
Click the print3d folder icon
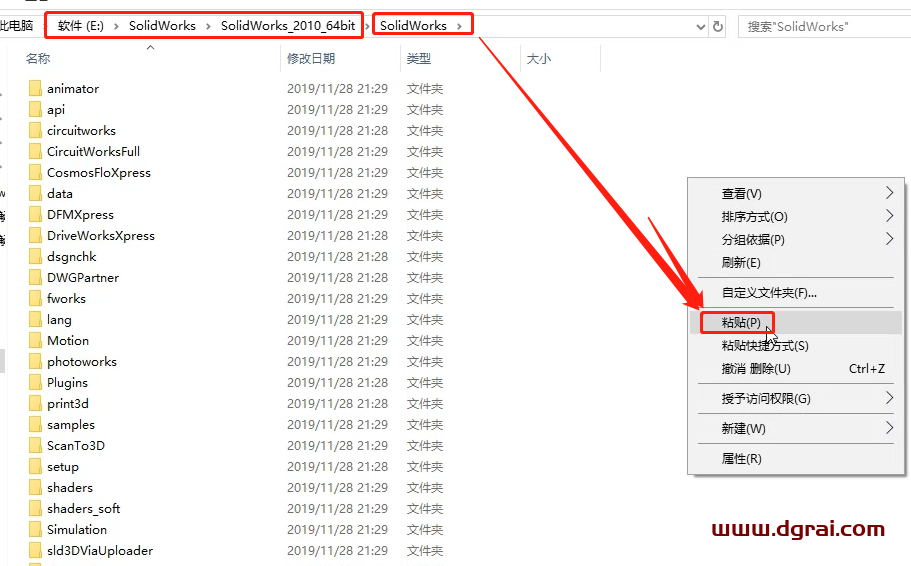tap(35, 403)
